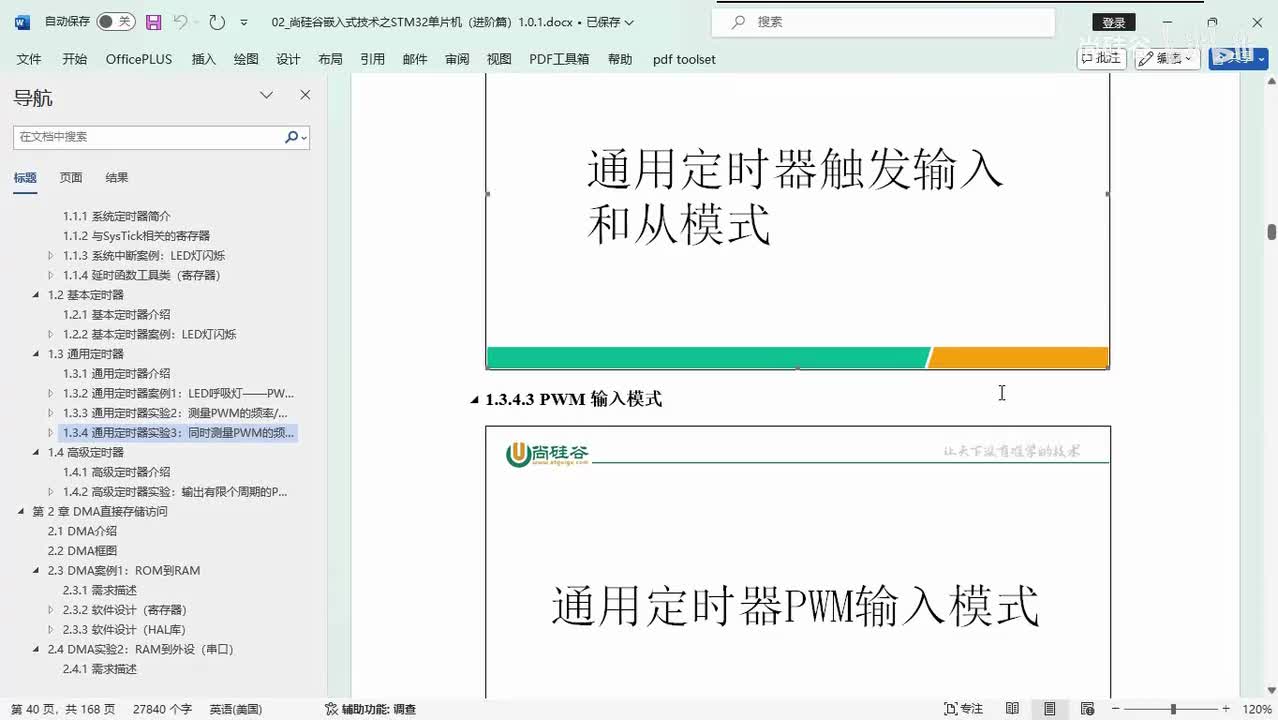Select heading 2.1 DMA介绍

pyautogui.click(x=82, y=531)
